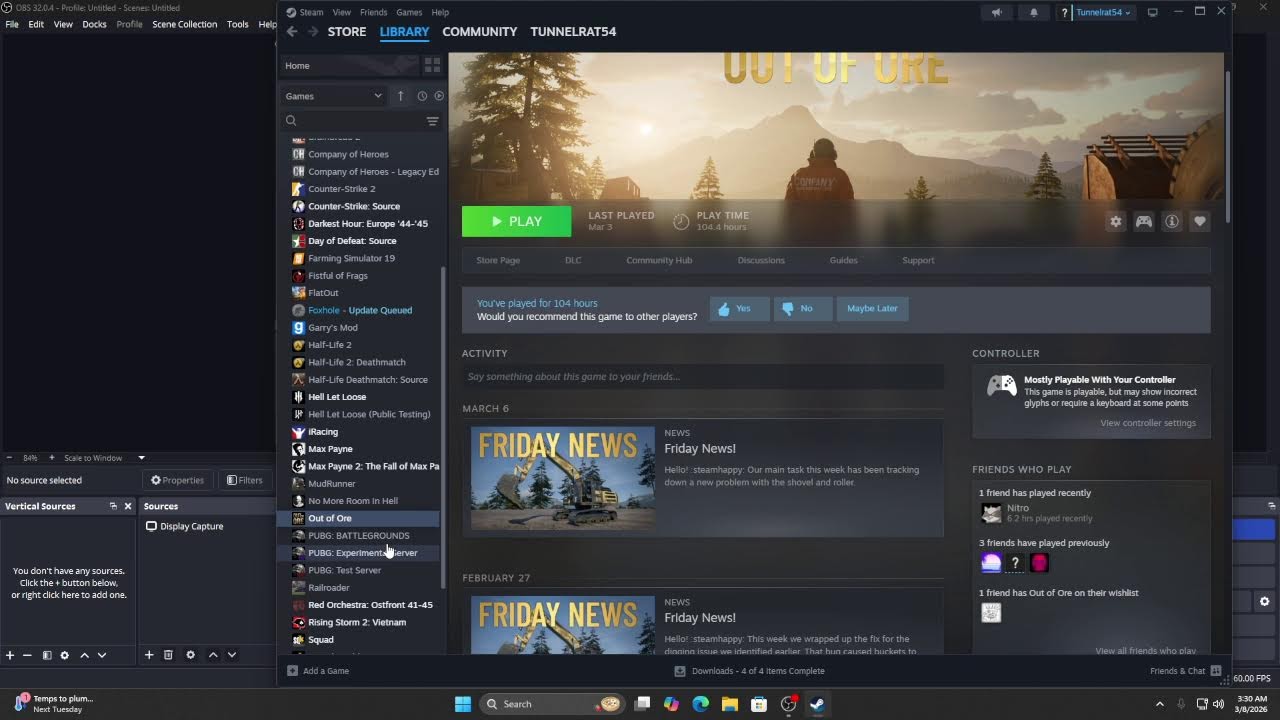Open the Community Hub tab

pos(659,260)
